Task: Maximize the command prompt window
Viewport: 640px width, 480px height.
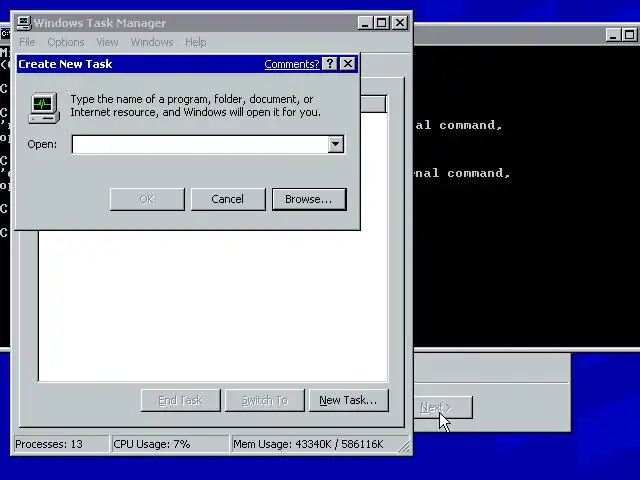Action: [x=629, y=35]
